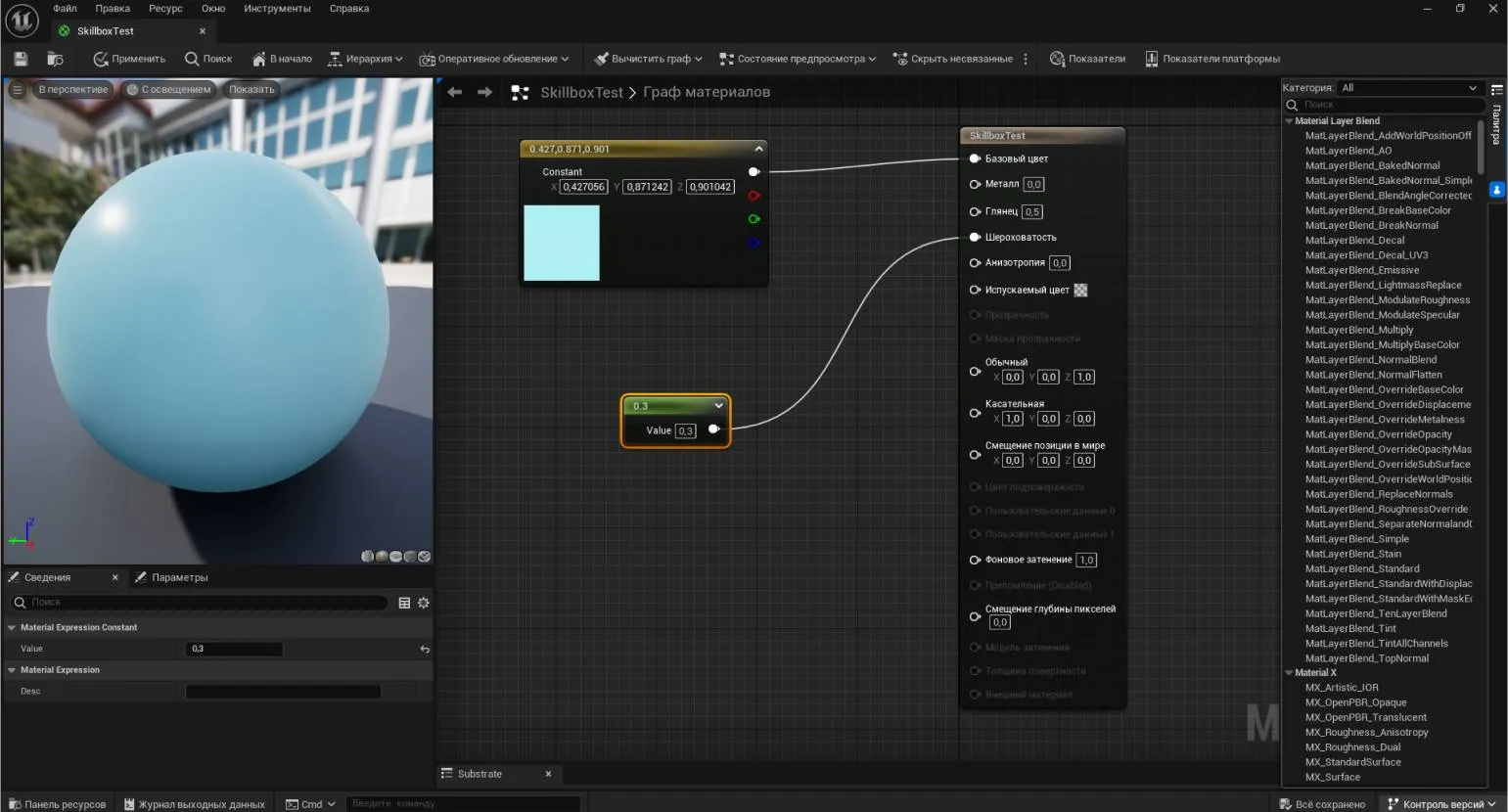Image resolution: width=1508 pixels, height=812 pixels.
Task: Collapse the Material Layer Blend category
Action: [1289, 121]
